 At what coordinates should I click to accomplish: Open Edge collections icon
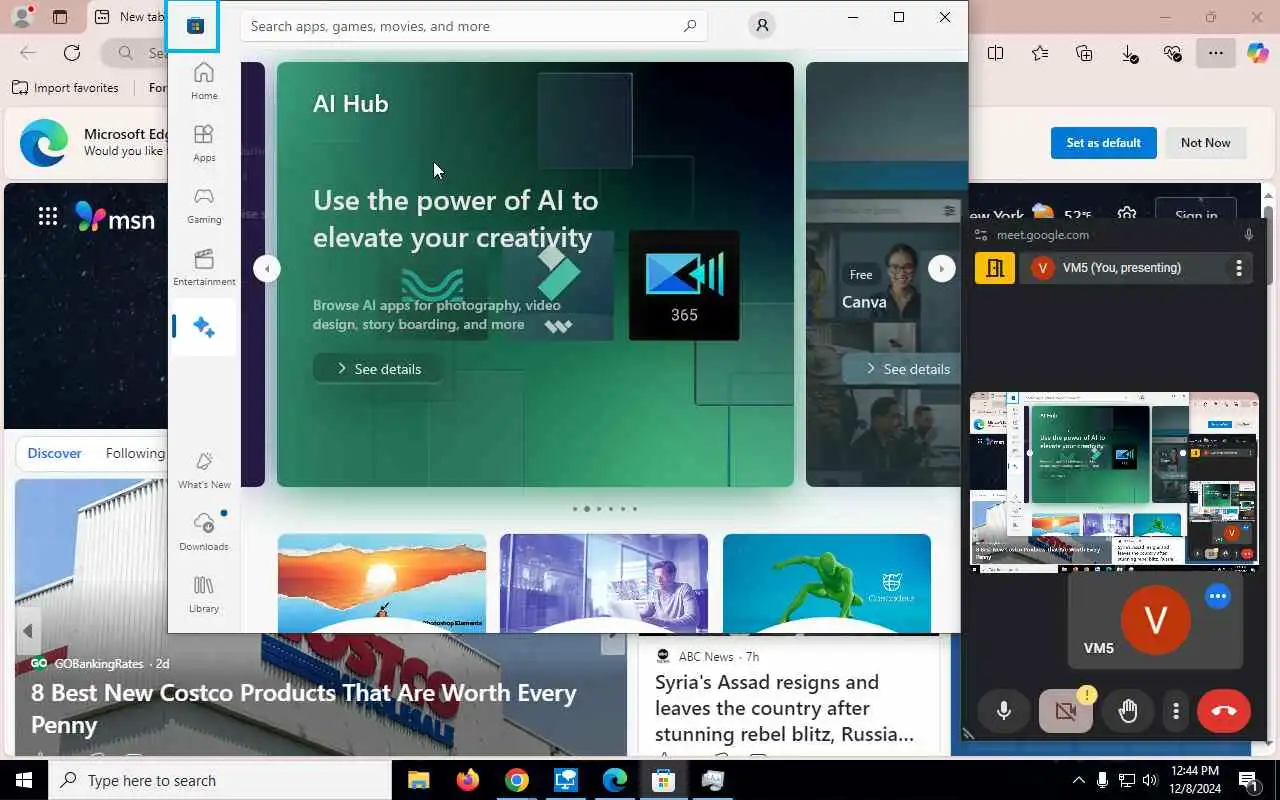(1084, 53)
